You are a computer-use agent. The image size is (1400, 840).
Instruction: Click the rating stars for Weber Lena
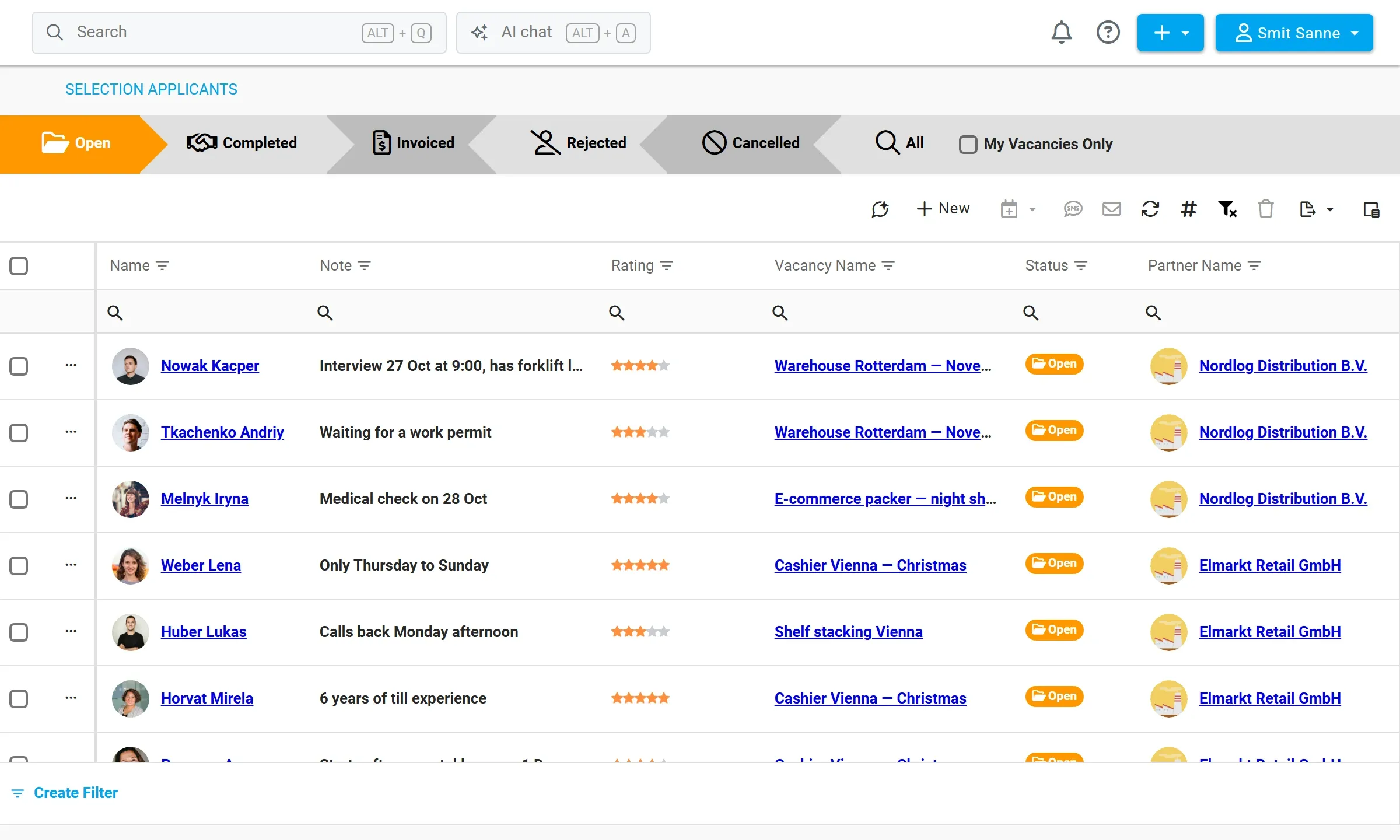click(640, 565)
